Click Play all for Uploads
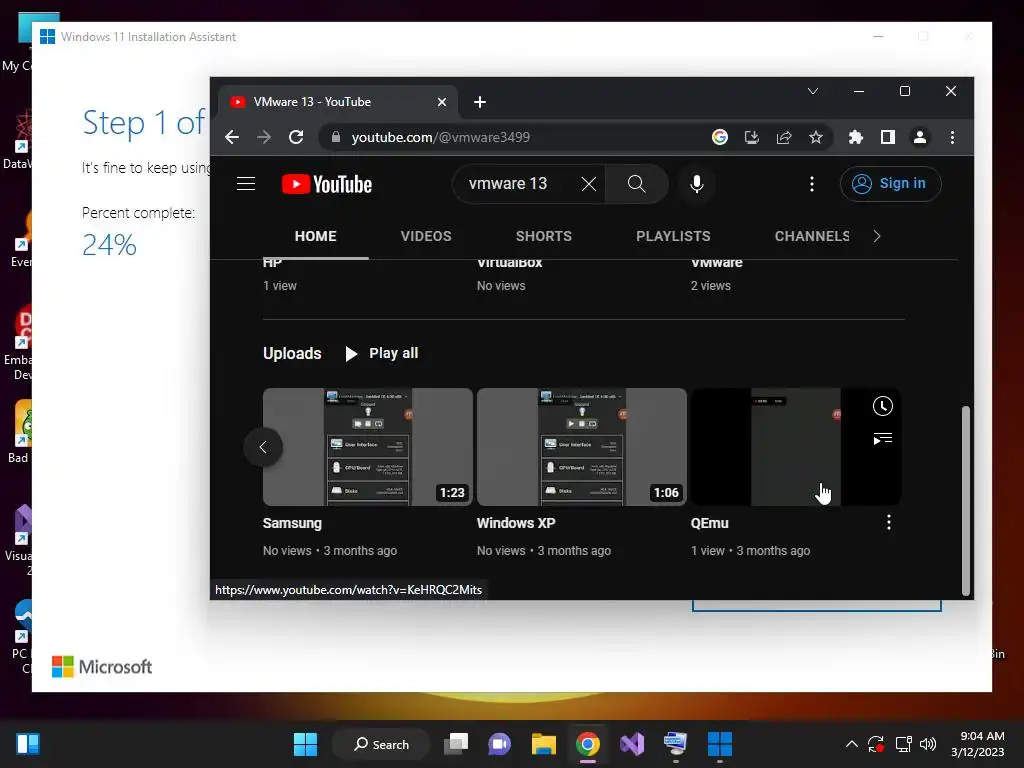This screenshot has width=1024, height=768. click(381, 353)
